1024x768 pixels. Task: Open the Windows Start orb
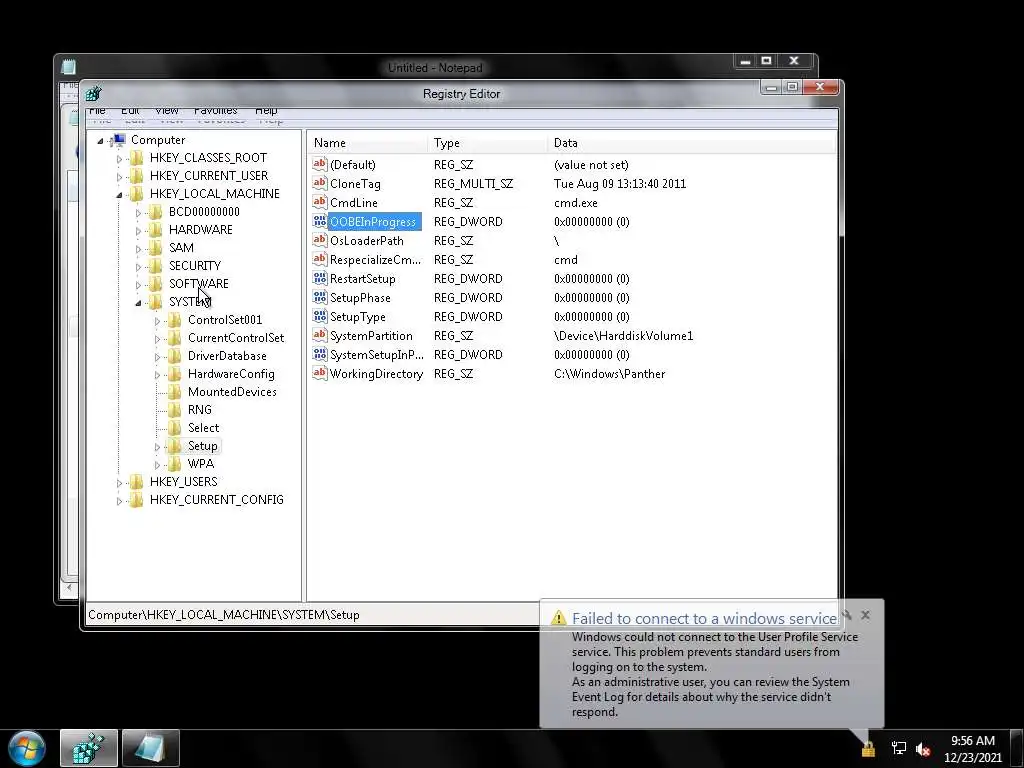tap(27, 748)
